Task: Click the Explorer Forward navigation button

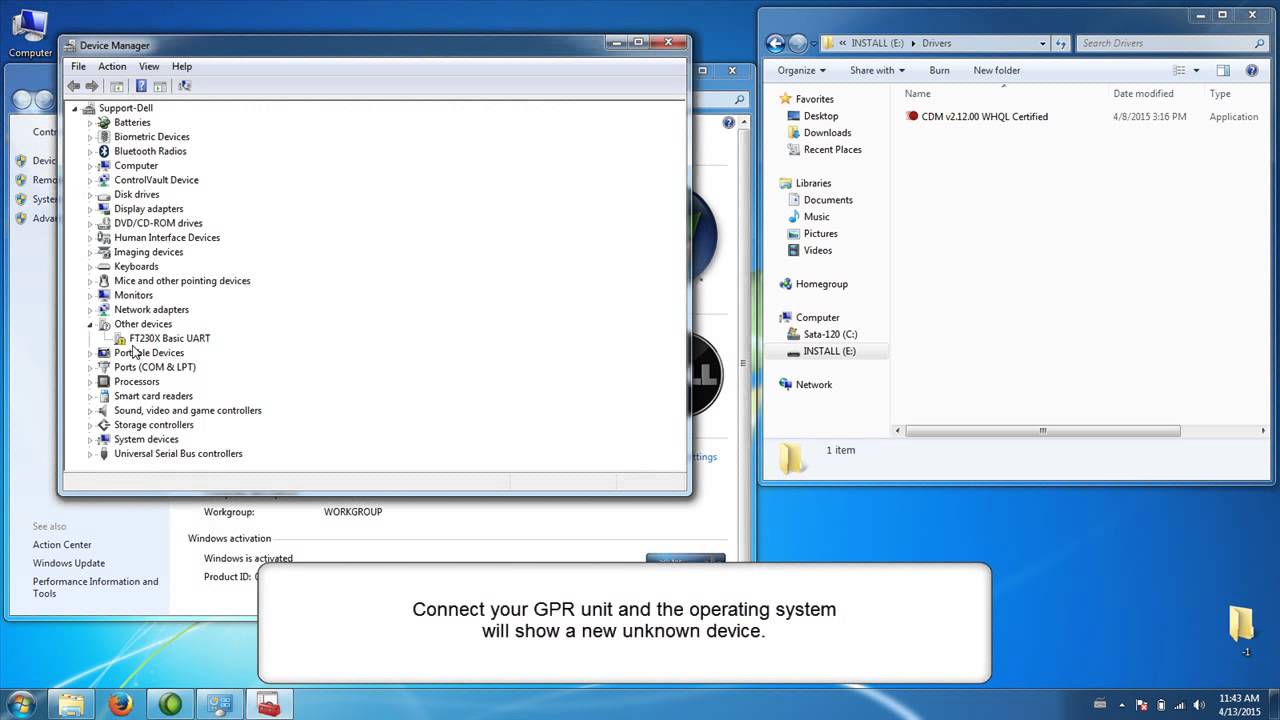Action: [x=798, y=43]
